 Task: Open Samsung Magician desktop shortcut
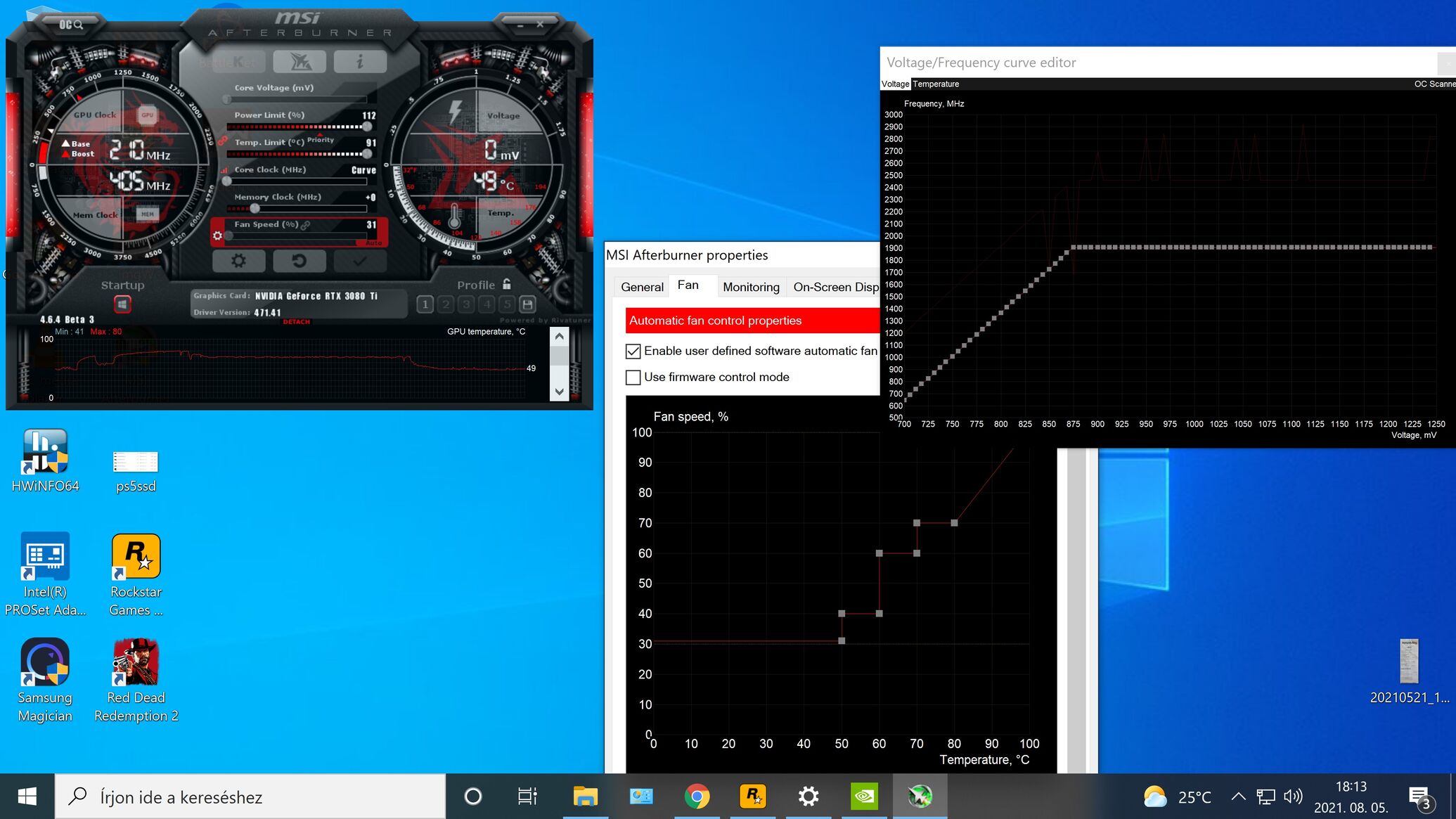point(45,681)
